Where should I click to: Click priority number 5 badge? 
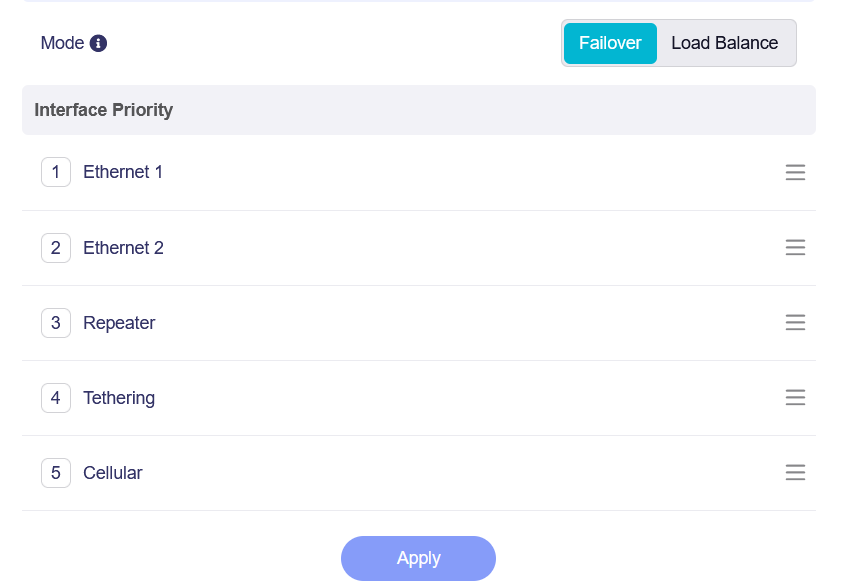coord(56,473)
